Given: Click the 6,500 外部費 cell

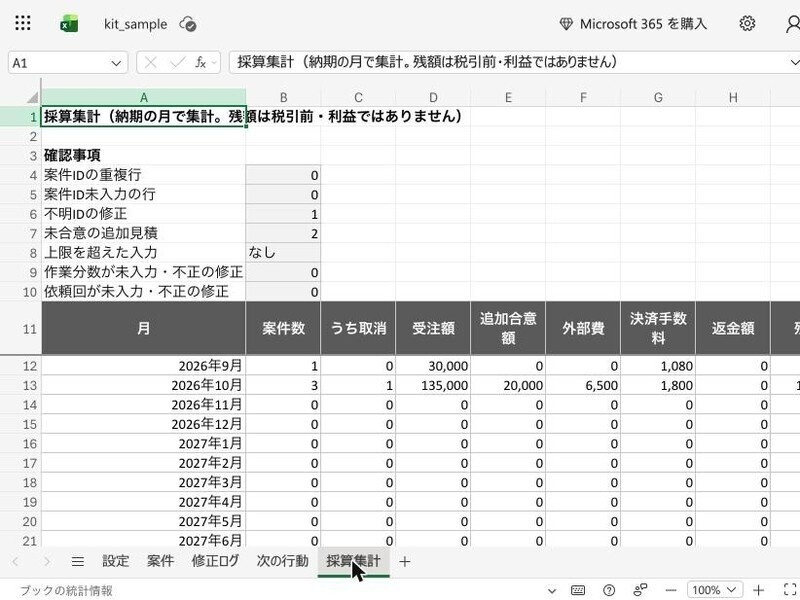Looking at the screenshot, I should [583, 385].
